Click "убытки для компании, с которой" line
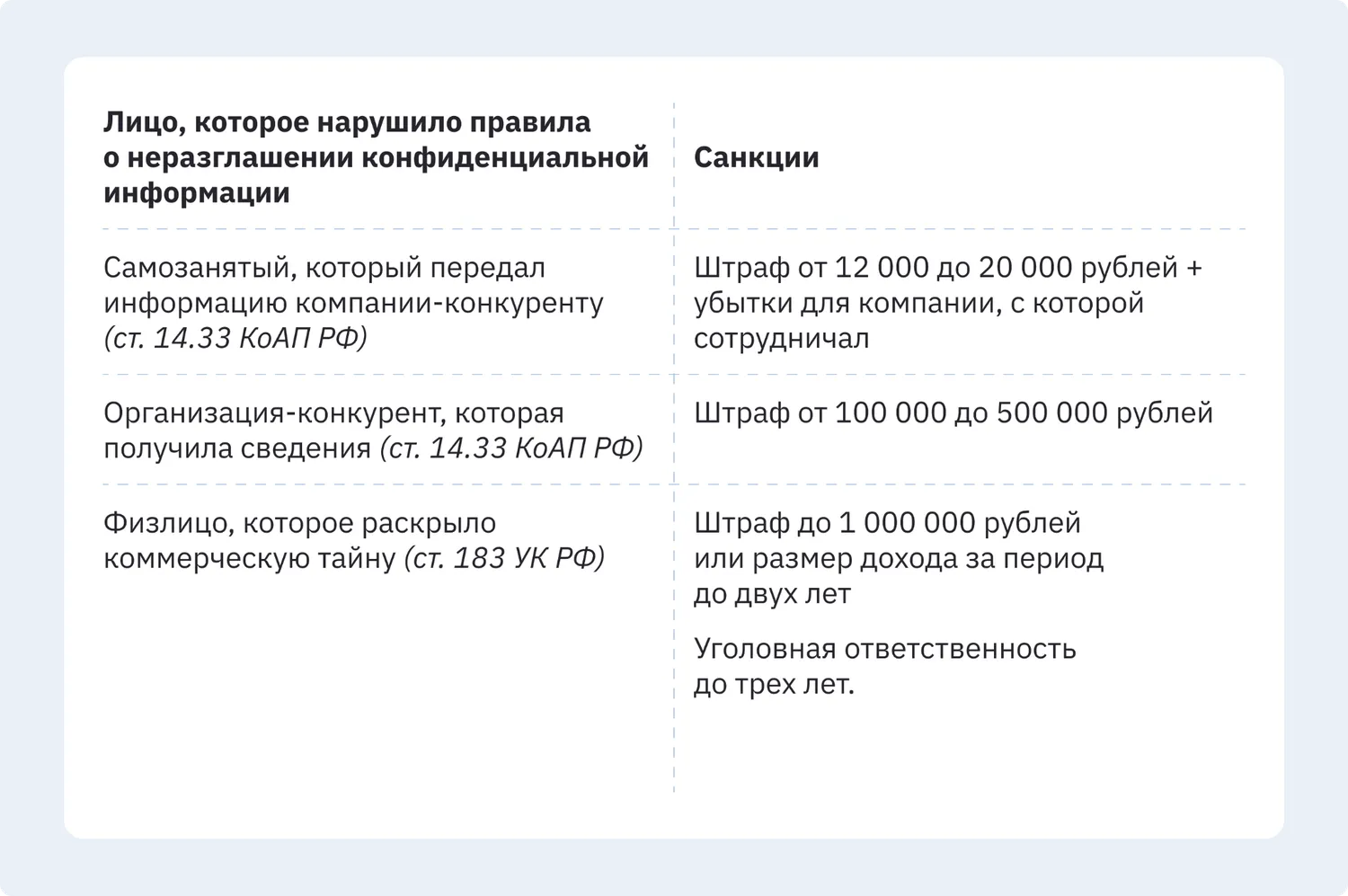Viewport: 1348px width, 896px height. coord(918,303)
